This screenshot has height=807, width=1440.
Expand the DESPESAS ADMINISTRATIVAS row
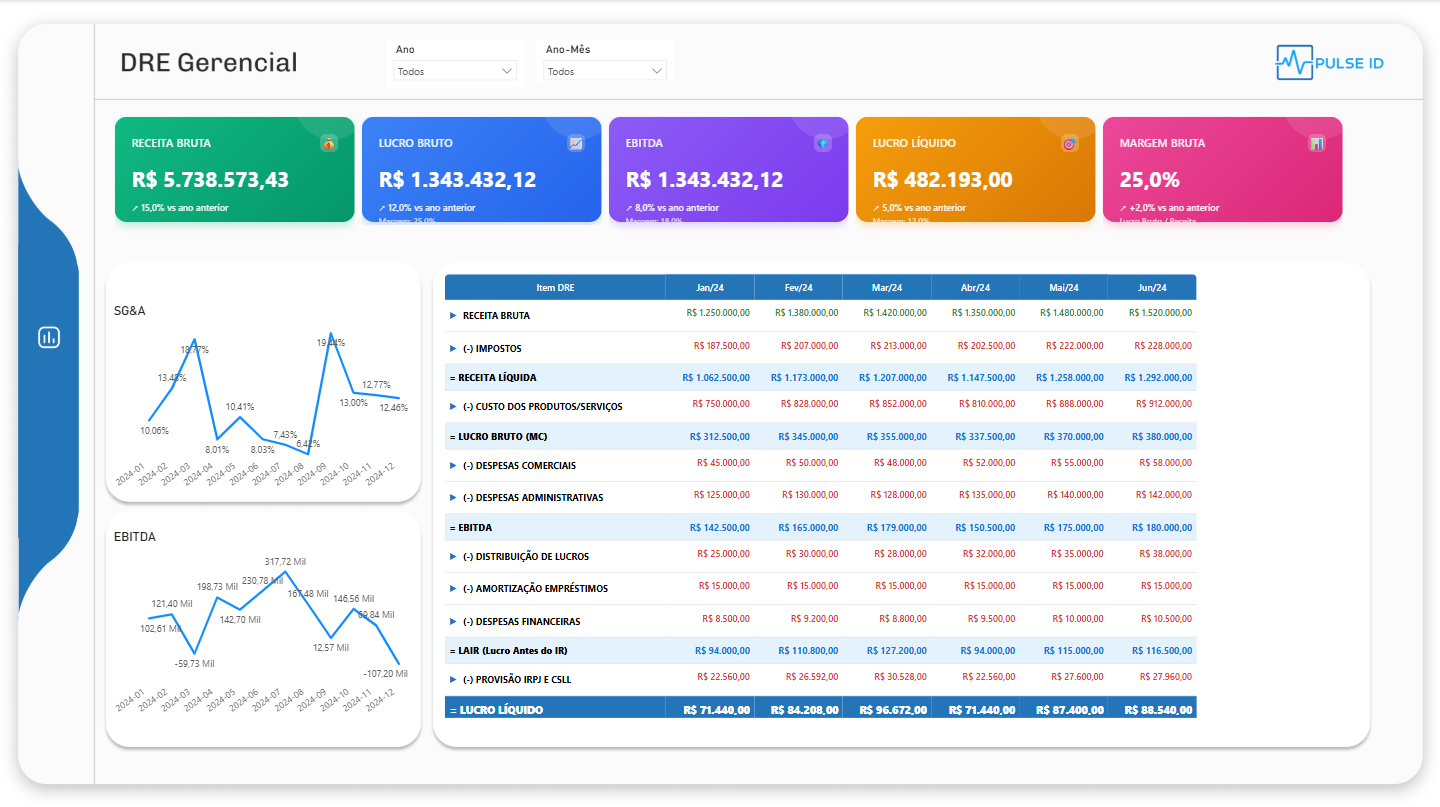click(455, 496)
